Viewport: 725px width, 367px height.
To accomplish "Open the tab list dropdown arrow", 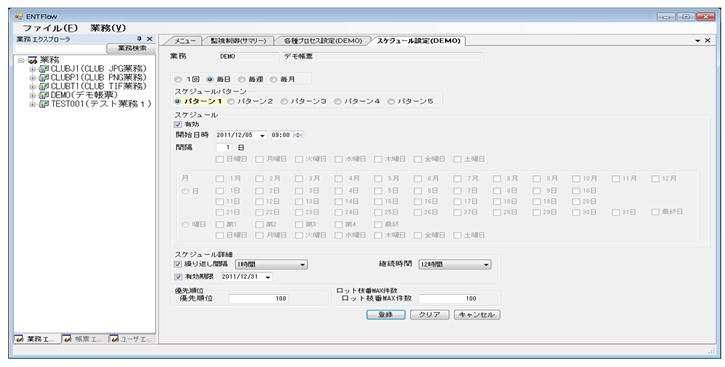I will click(x=698, y=41).
